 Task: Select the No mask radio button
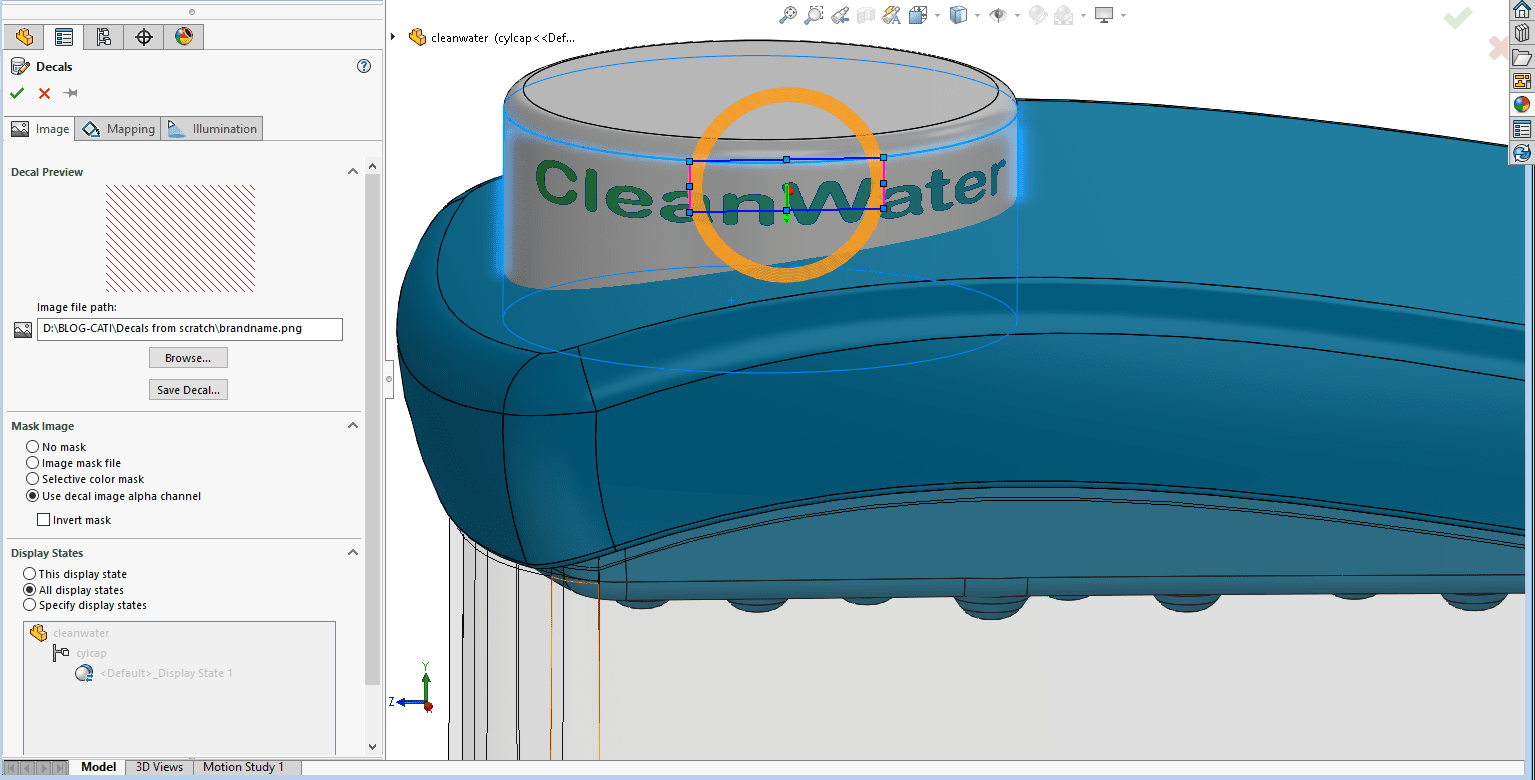[32, 447]
